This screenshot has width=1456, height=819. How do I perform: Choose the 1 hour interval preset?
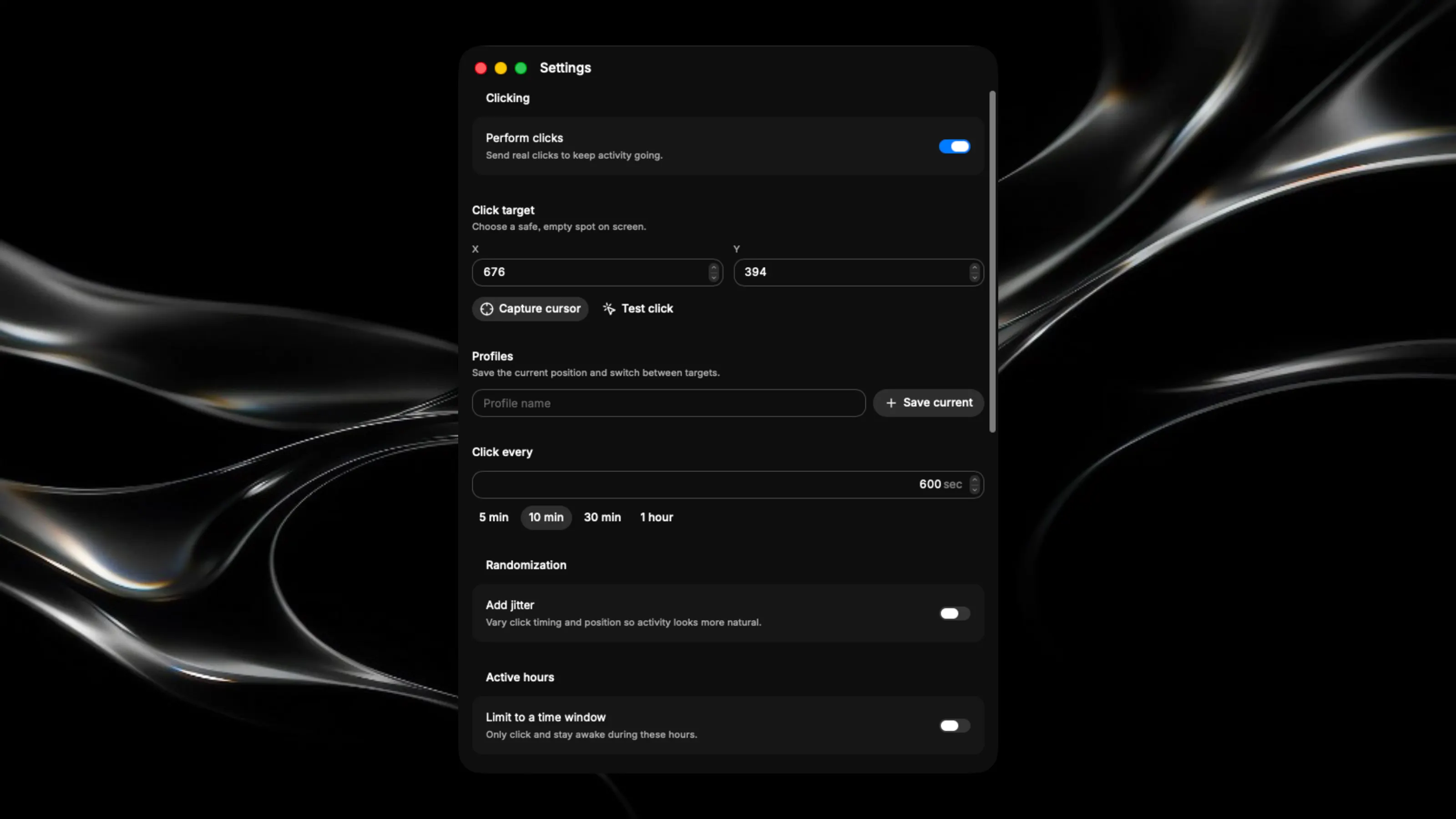pyautogui.click(x=656, y=517)
